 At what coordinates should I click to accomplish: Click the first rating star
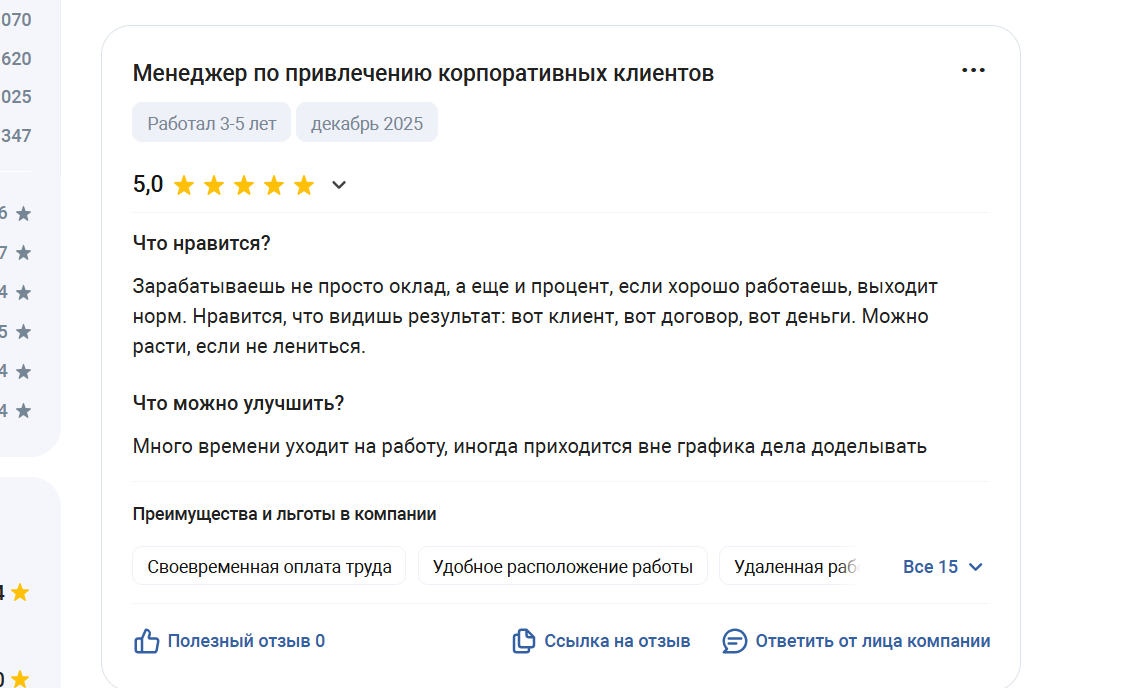tap(183, 185)
